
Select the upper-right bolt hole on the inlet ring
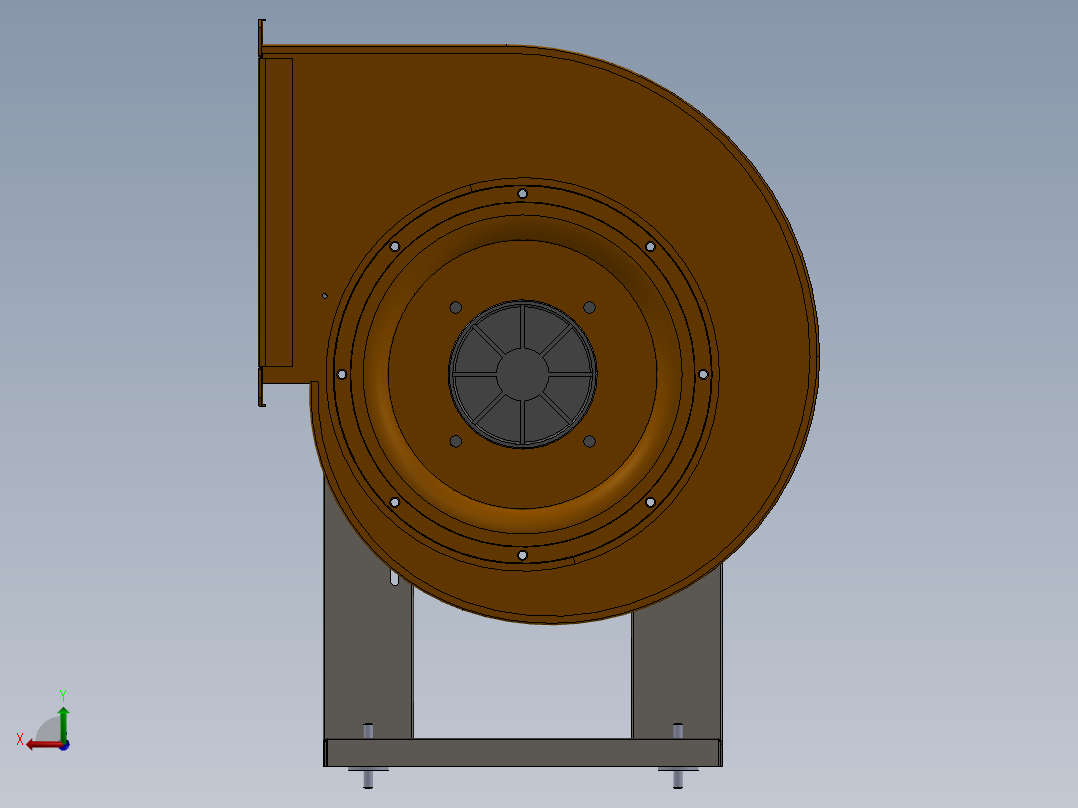(650, 246)
